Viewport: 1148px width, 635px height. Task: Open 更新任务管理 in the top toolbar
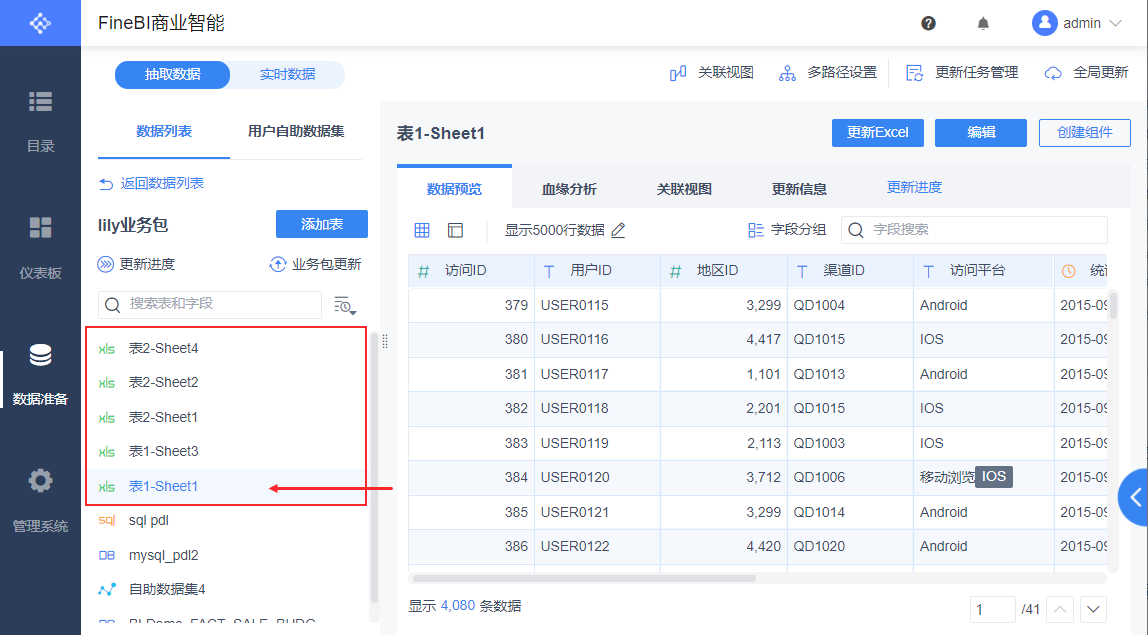[x=962, y=73]
